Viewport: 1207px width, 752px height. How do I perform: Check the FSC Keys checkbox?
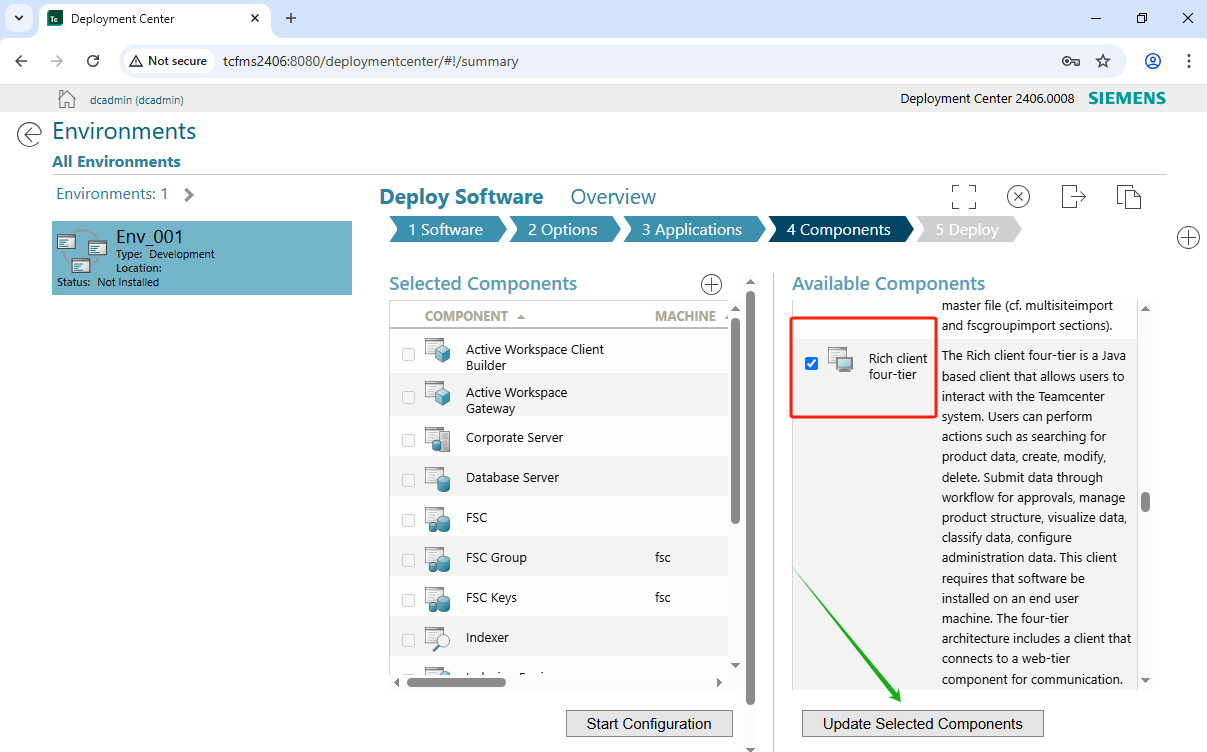(x=408, y=600)
